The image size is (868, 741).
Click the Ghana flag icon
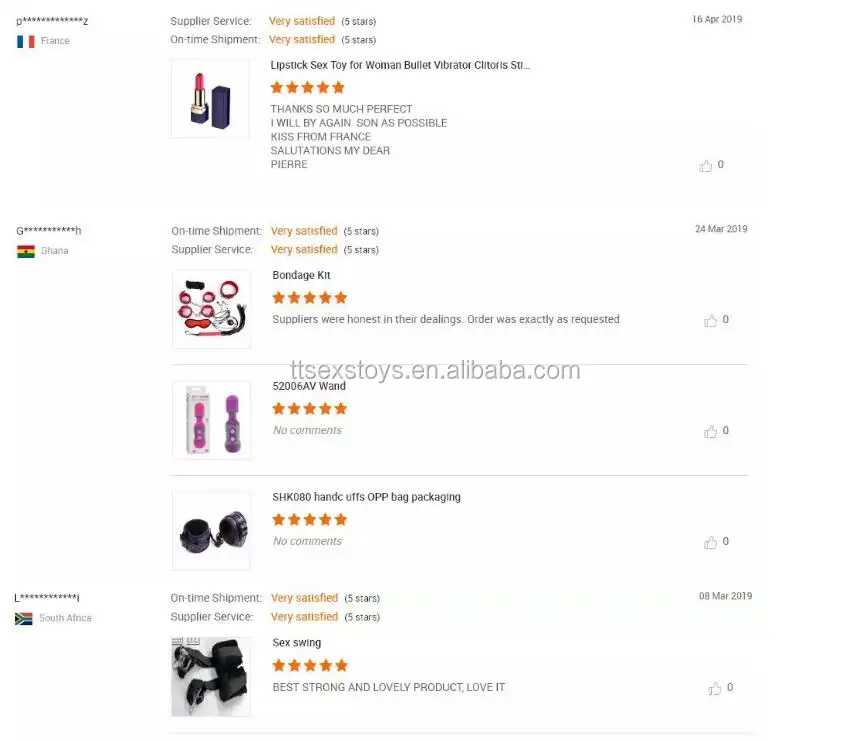point(26,251)
